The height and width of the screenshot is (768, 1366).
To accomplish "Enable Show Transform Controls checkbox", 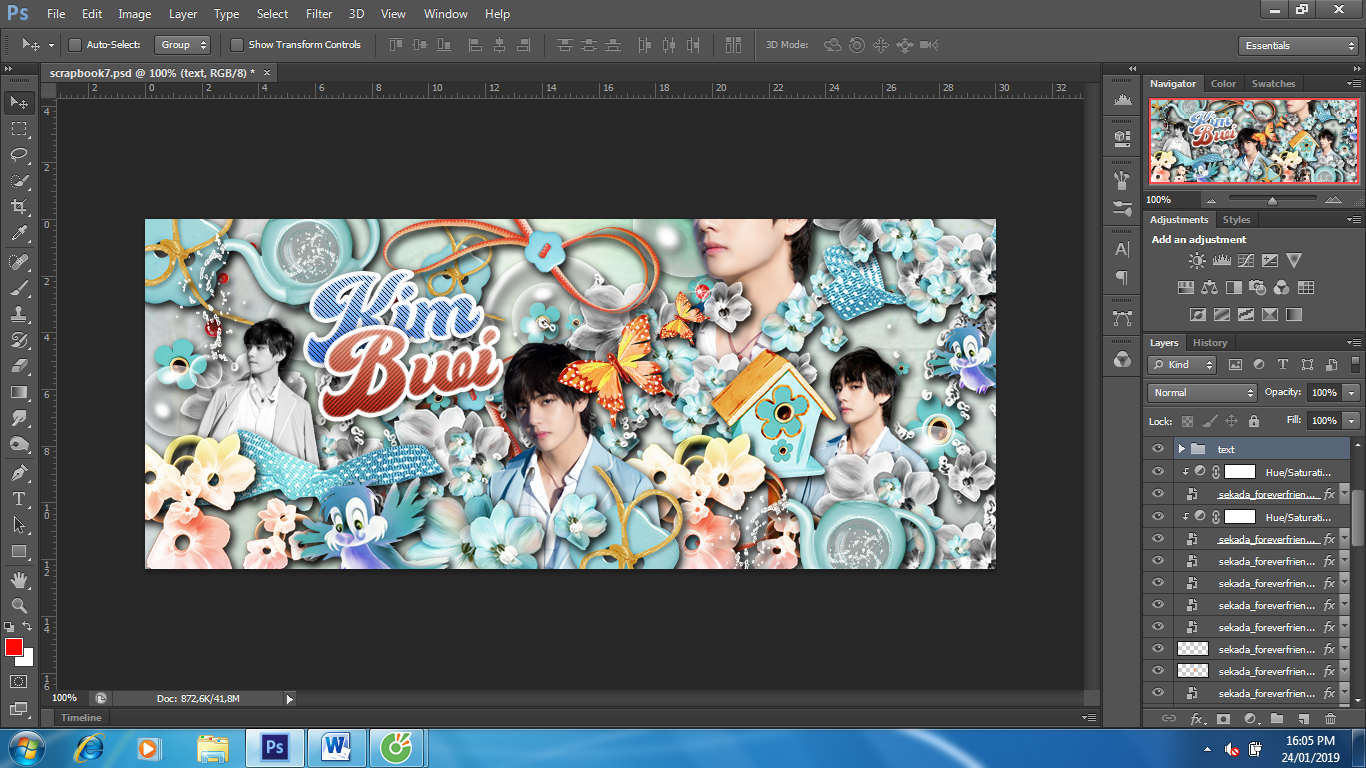I will pyautogui.click(x=237, y=45).
